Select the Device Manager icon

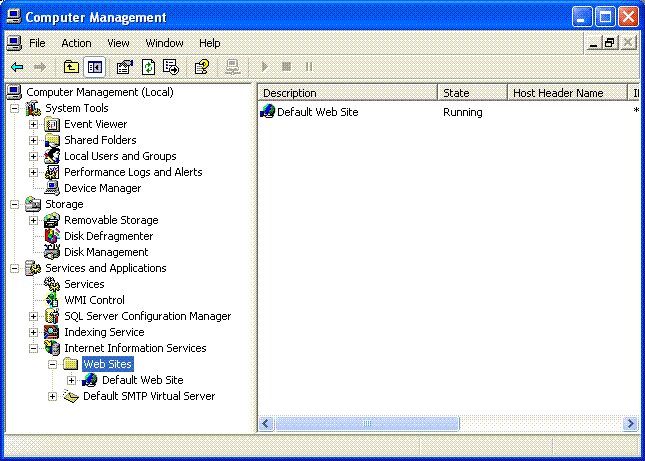(x=52, y=188)
